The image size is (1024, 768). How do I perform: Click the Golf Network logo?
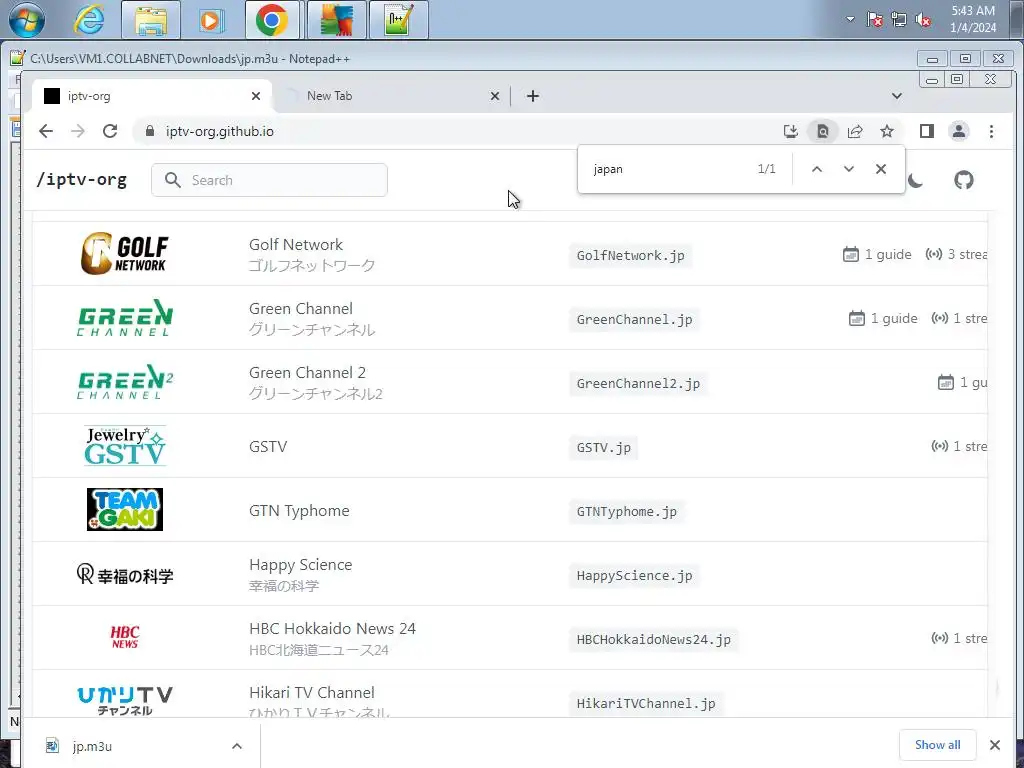tap(125, 253)
